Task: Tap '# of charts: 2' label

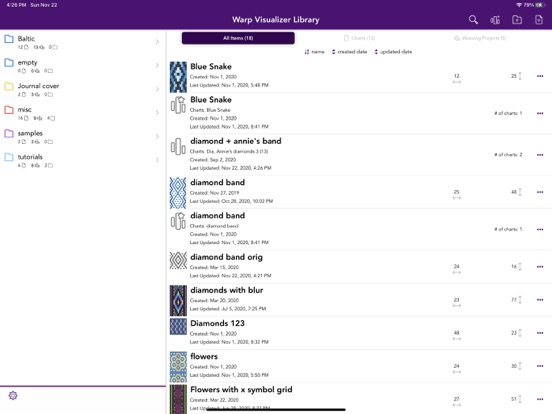Action: (508, 155)
